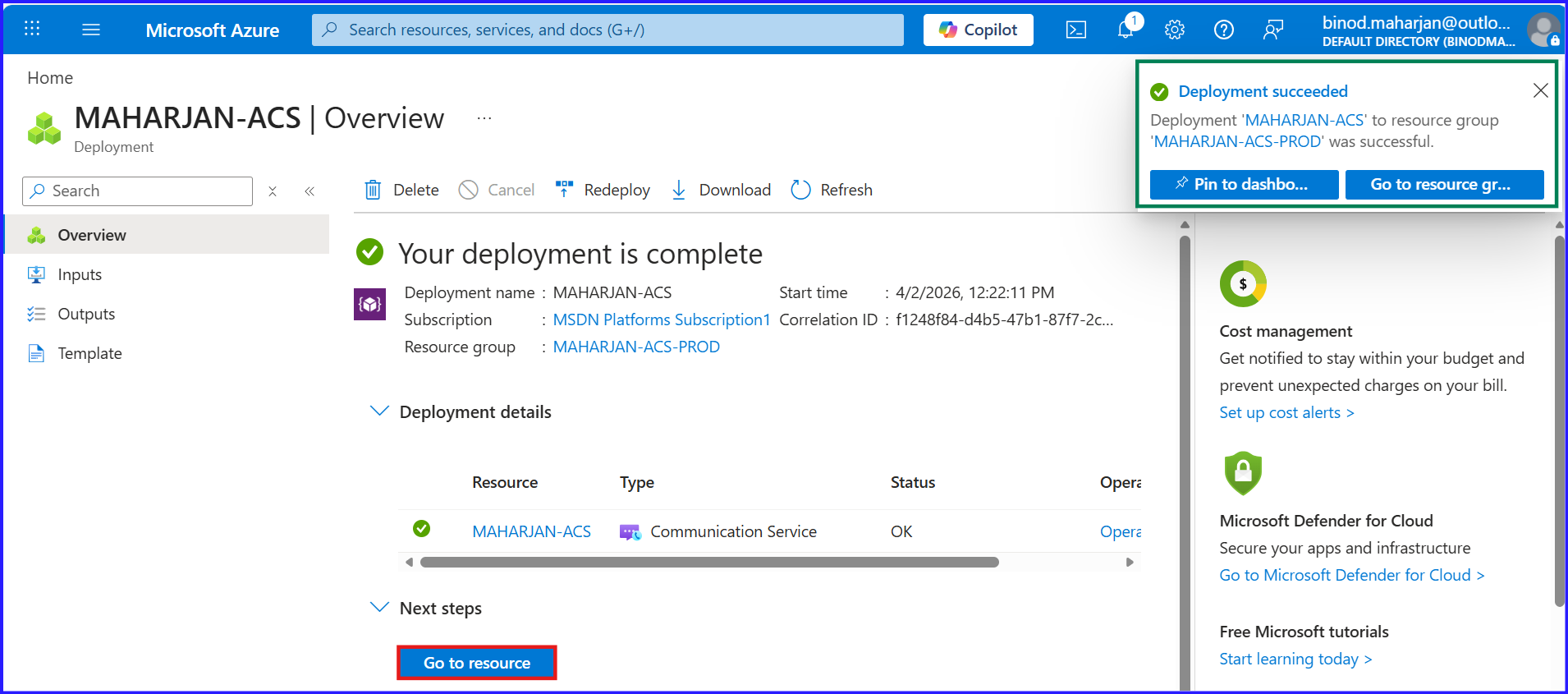Click the Download toolbar button
The height and width of the screenshot is (694, 1568).
click(x=721, y=190)
